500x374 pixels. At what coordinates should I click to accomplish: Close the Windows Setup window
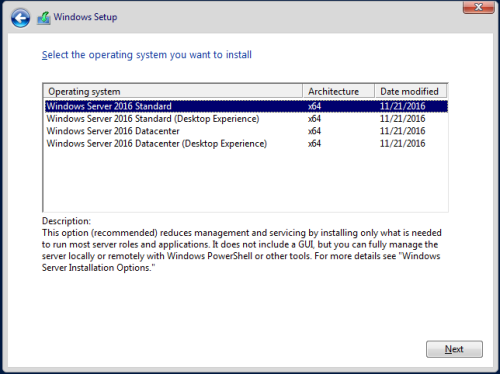[x=478, y=7]
